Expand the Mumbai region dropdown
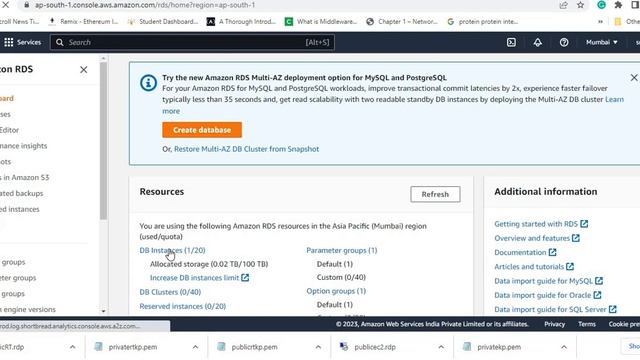 [602, 42]
